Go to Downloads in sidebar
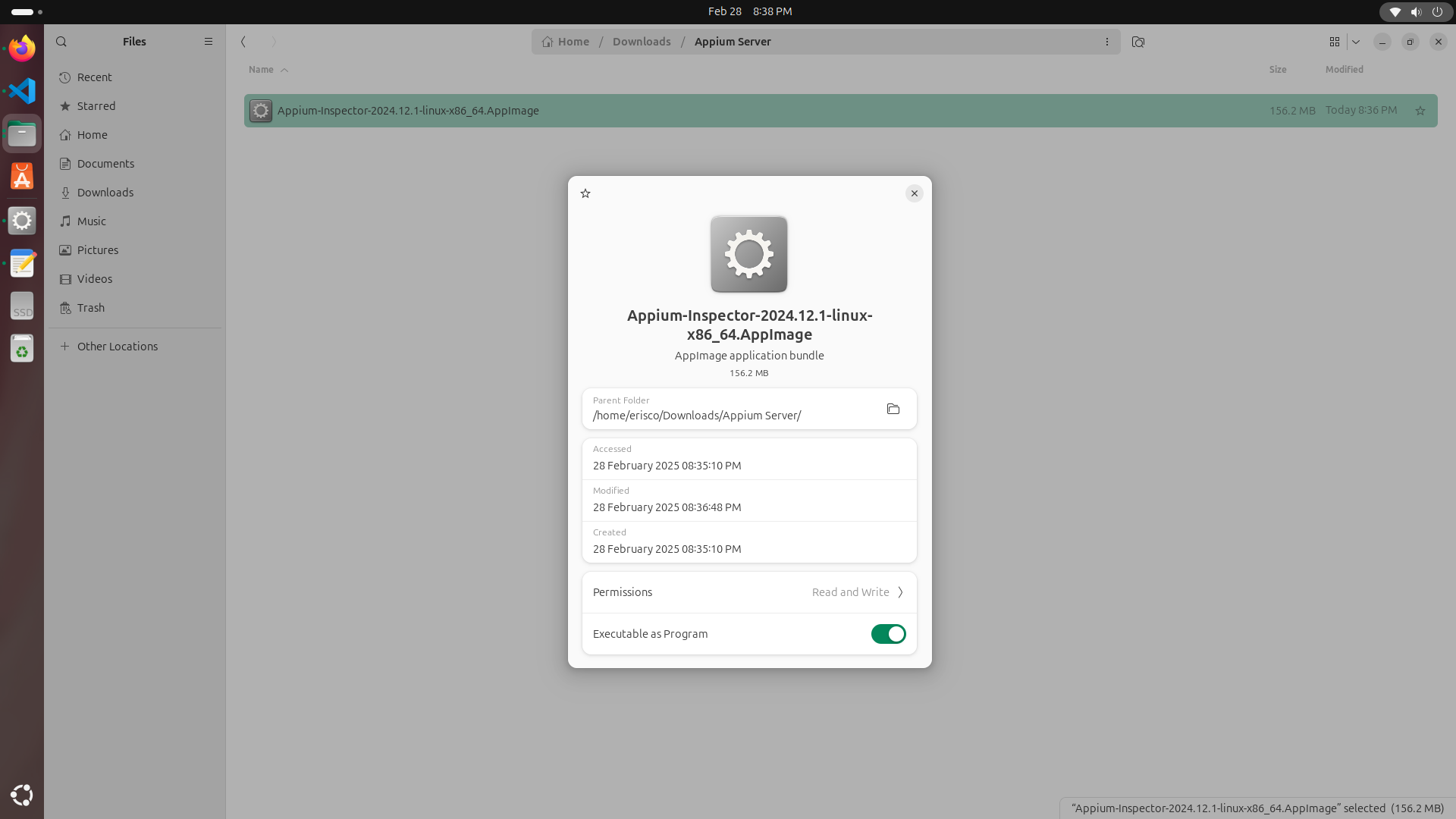Image resolution: width=1456 pixels, height=819 pixels. tap(105, 193)
